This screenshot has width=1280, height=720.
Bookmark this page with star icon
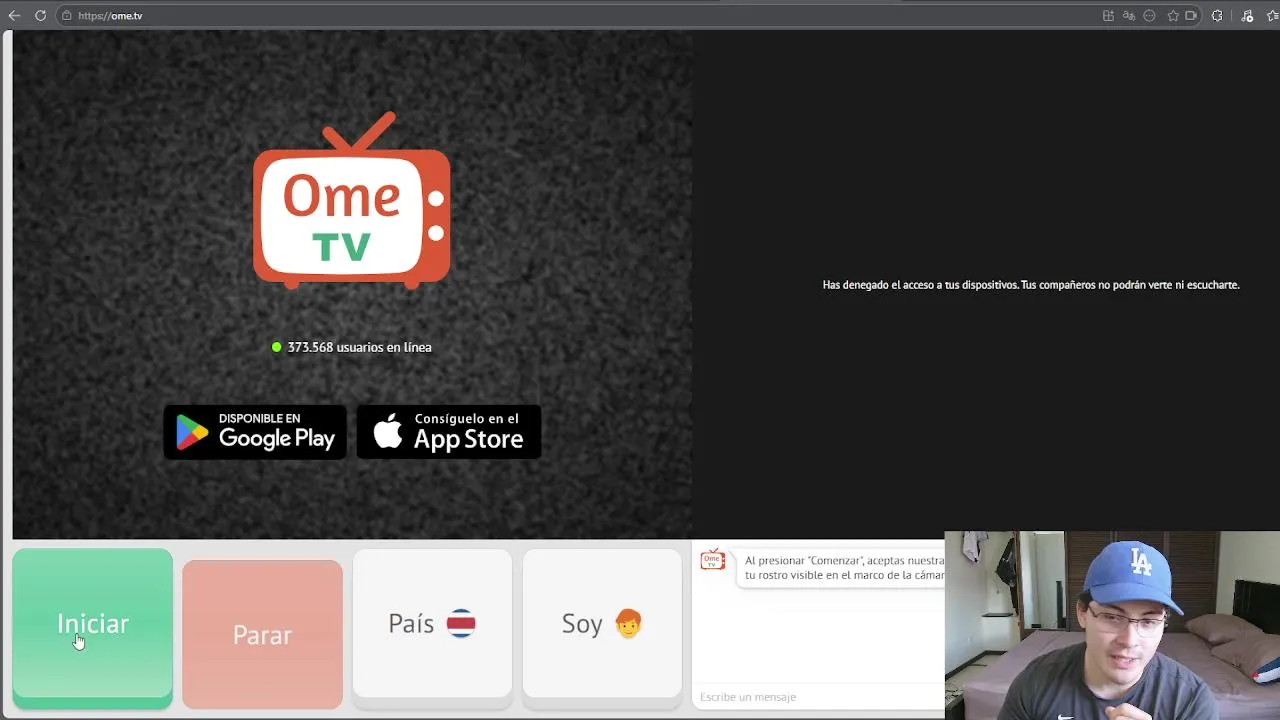pyautogui.click(x=1173, y=16)
